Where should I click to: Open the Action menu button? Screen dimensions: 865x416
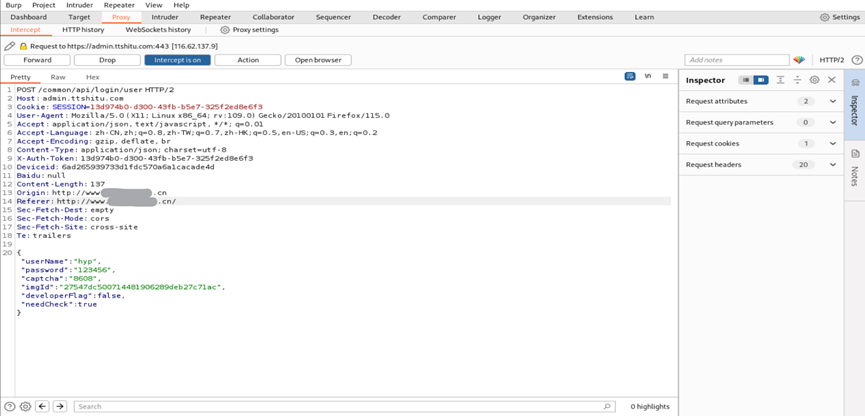click(x=248, y=60)
